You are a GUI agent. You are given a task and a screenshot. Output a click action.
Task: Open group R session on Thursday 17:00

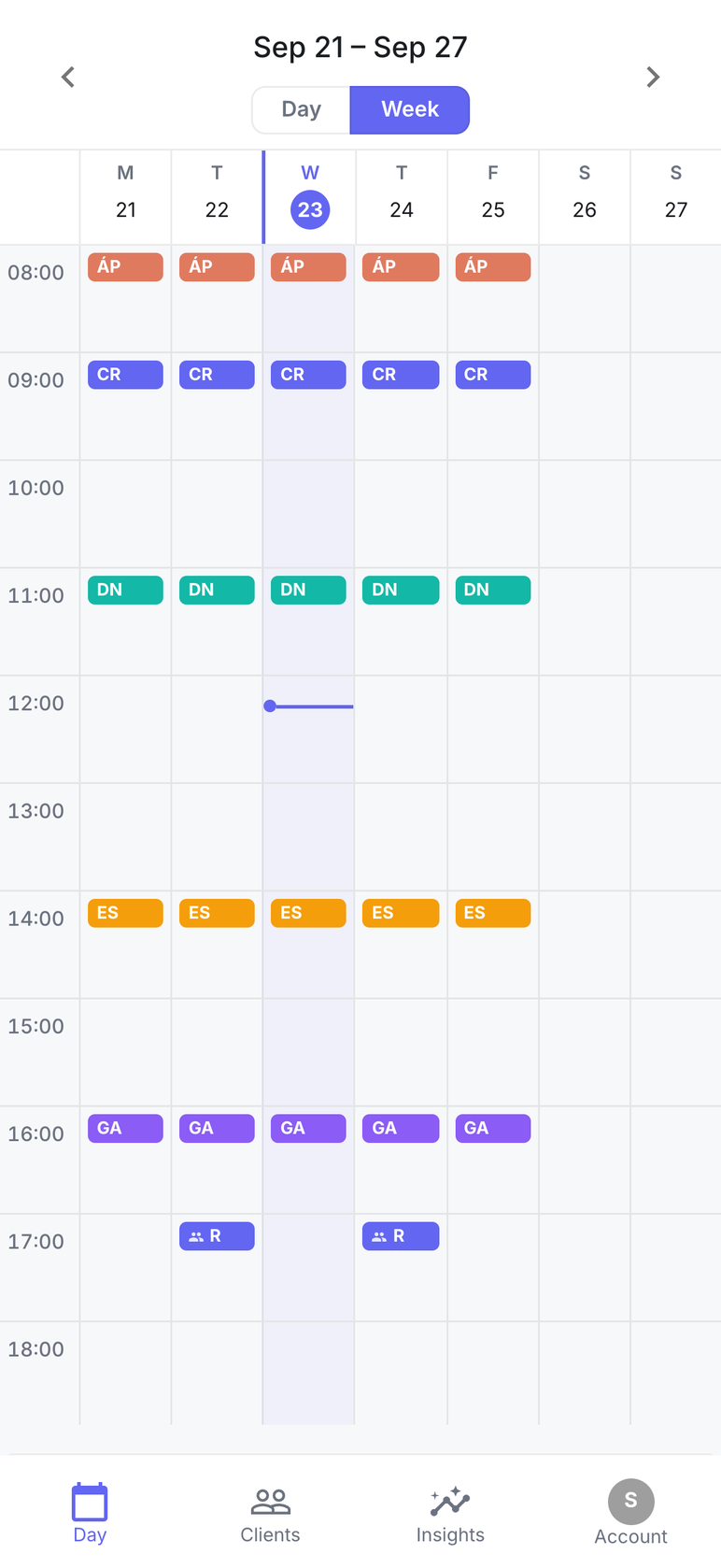point(401,1236)
